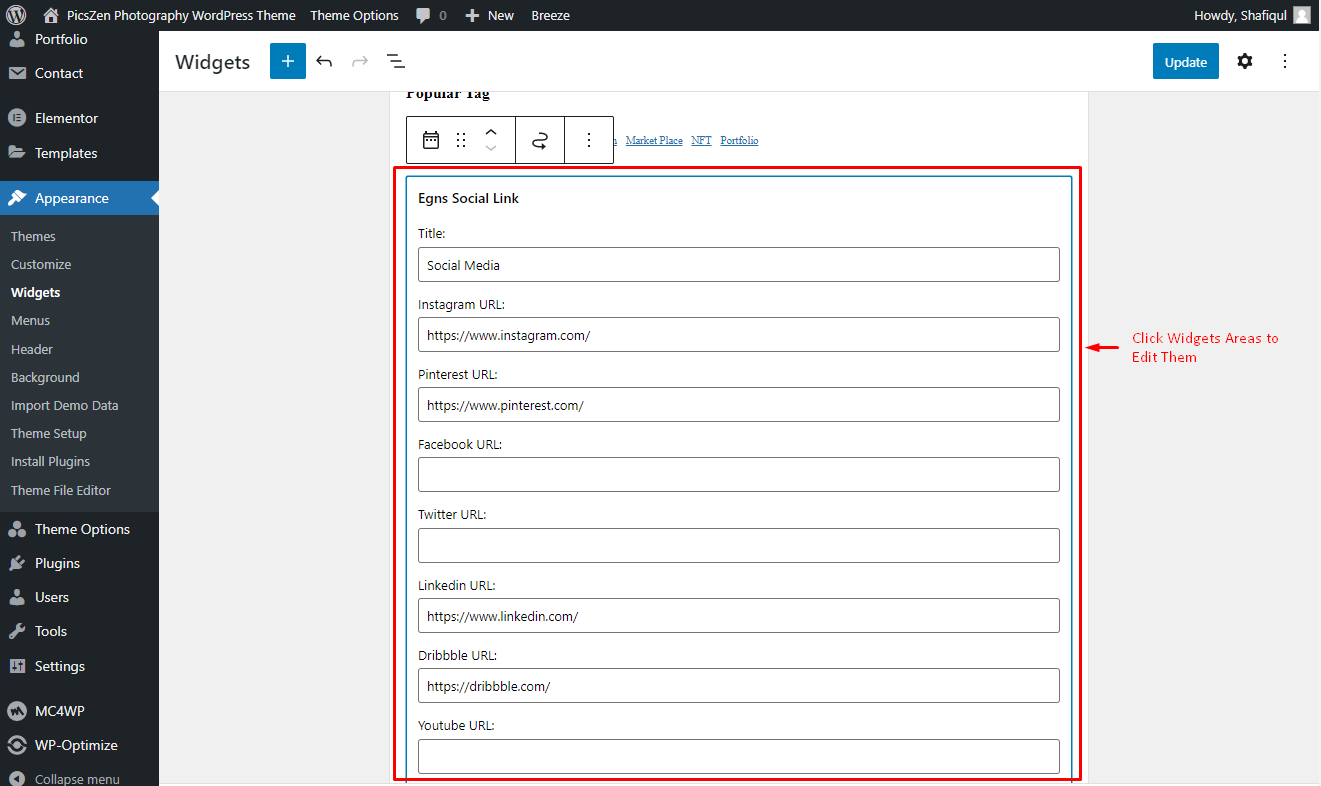Open the New menu in admin bar

490,15
